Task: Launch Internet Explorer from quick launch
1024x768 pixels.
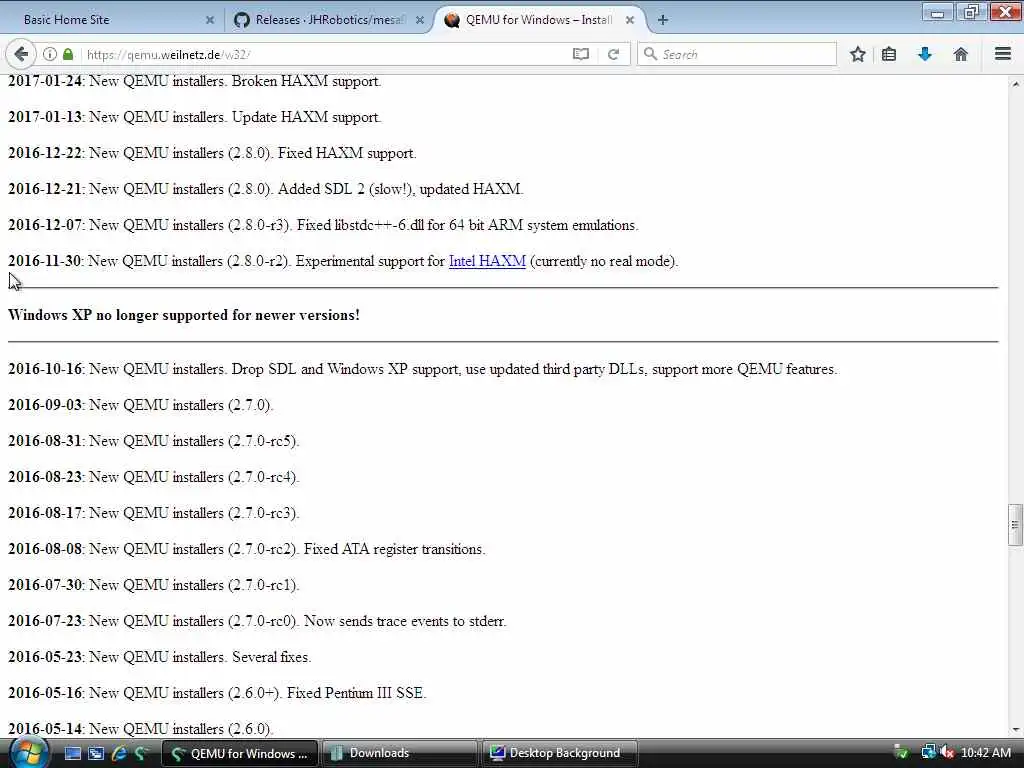Action: [x=119, y=753]
